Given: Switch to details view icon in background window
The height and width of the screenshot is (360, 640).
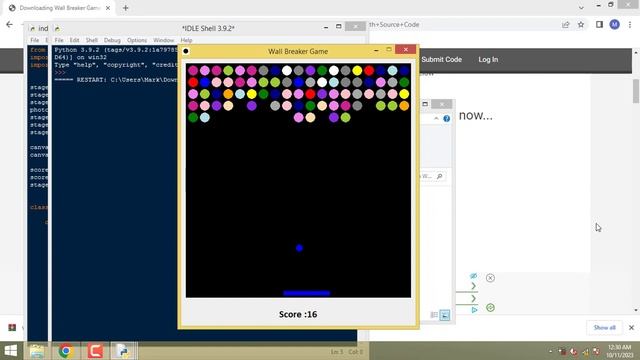Looking at the screenshot, I should click(x=434, y=315).
